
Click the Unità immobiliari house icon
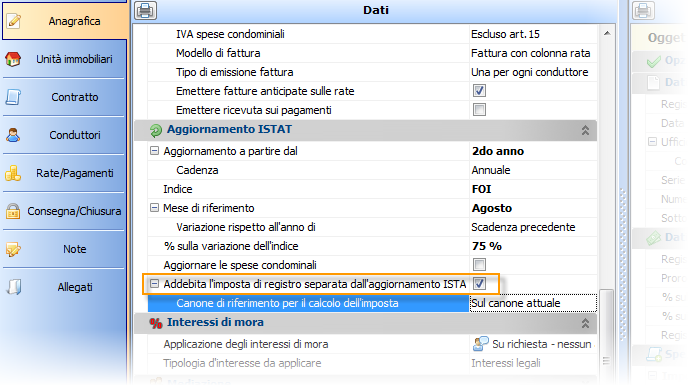13,59
